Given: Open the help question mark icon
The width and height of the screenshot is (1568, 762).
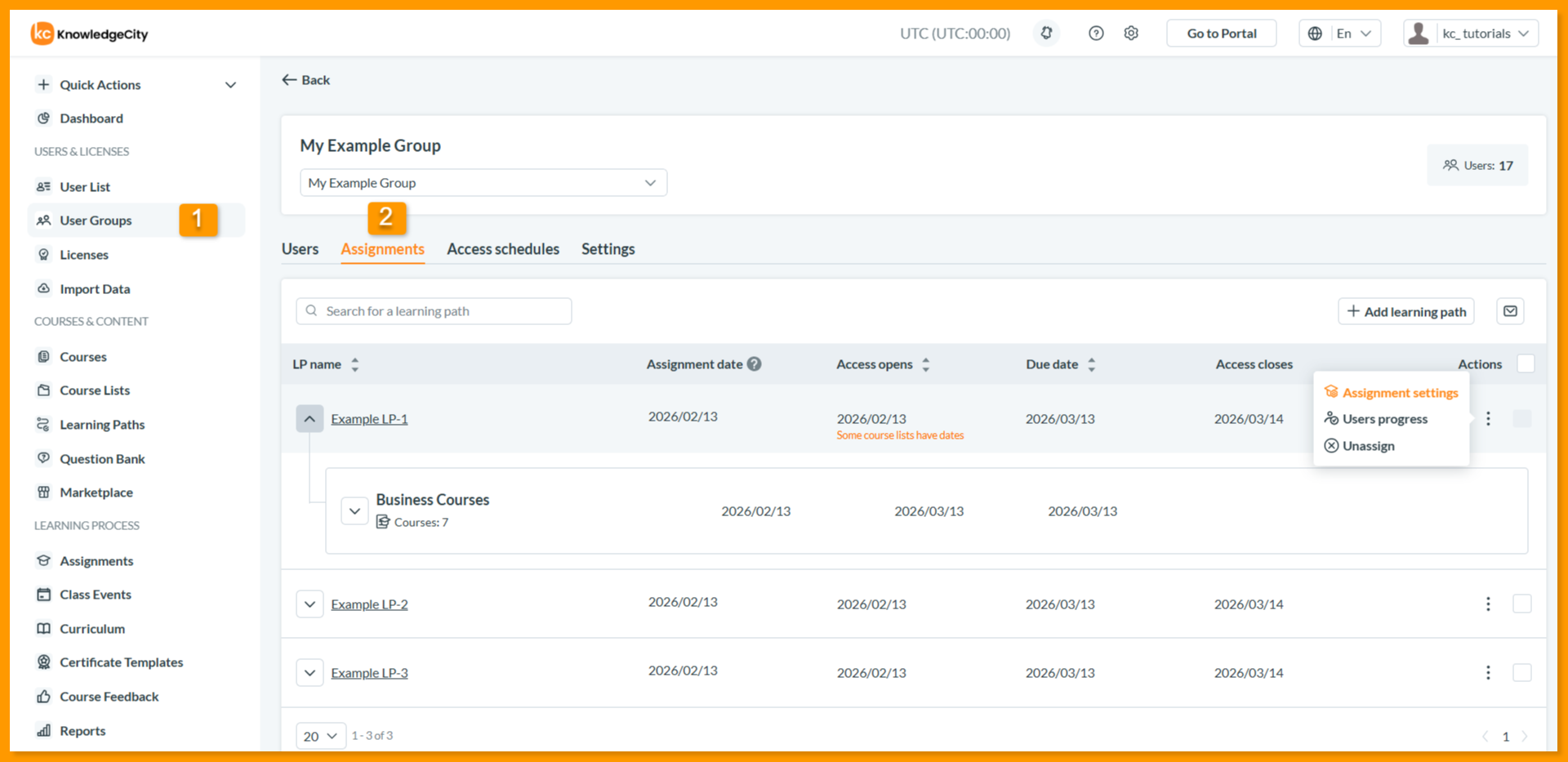Looking at the screenshot, I should point(1096,33).
